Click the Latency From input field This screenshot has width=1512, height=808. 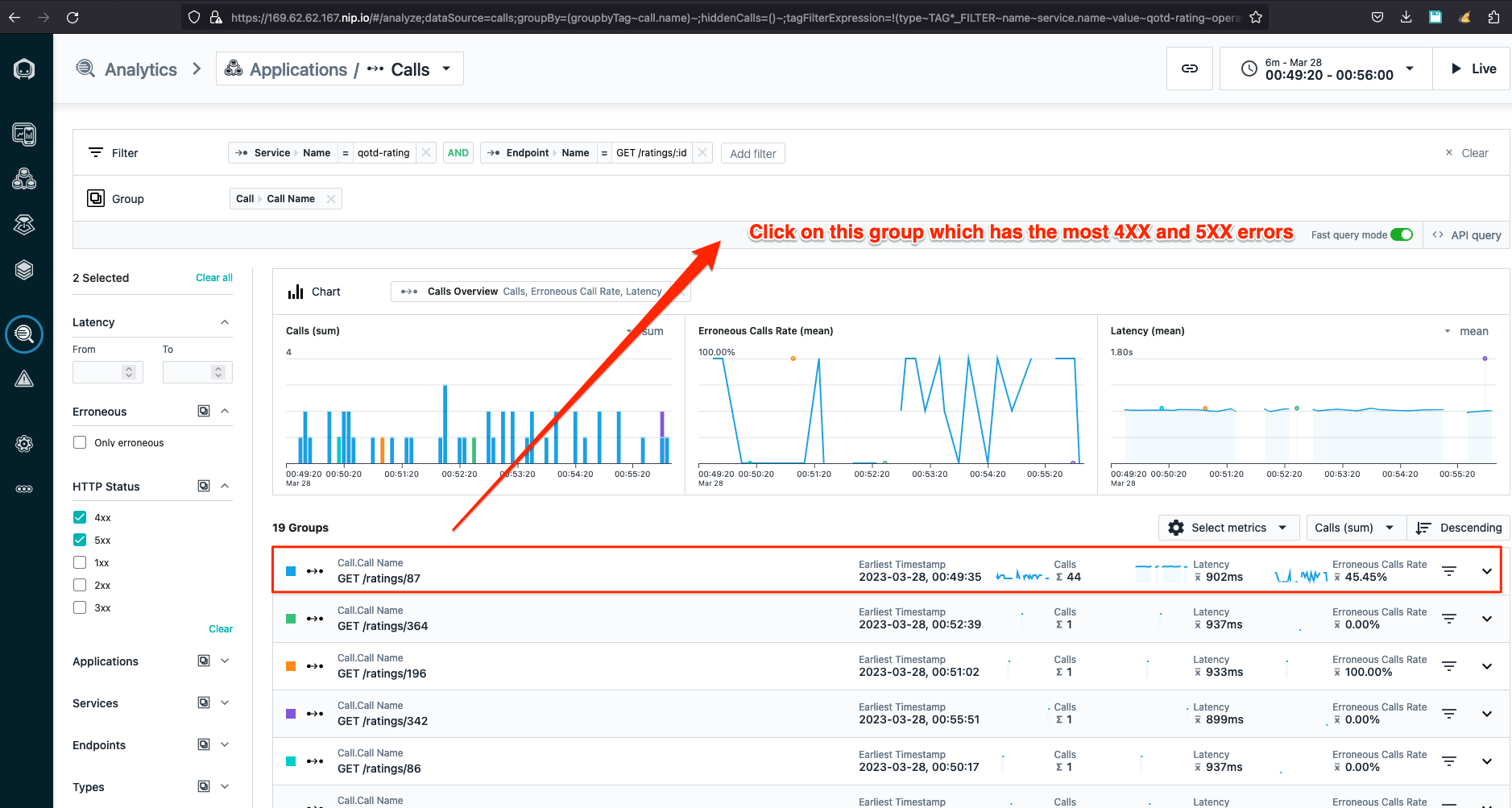(x=108, y=371)
